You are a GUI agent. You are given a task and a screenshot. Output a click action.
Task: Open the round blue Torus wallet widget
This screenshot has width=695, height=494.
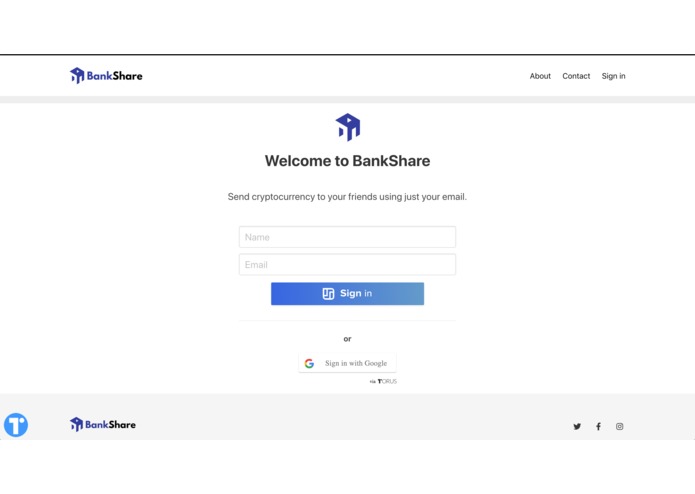(16, 425)
